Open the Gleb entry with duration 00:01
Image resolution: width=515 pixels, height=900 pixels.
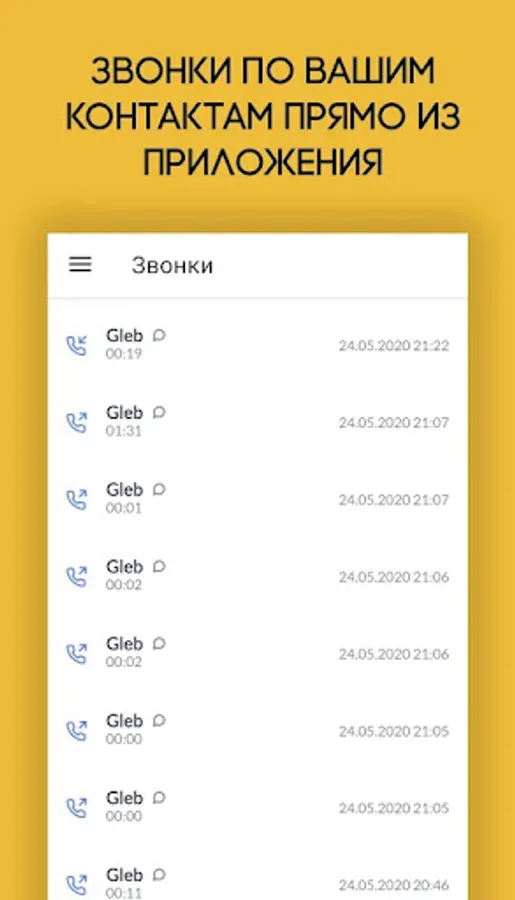pos(257,499)
